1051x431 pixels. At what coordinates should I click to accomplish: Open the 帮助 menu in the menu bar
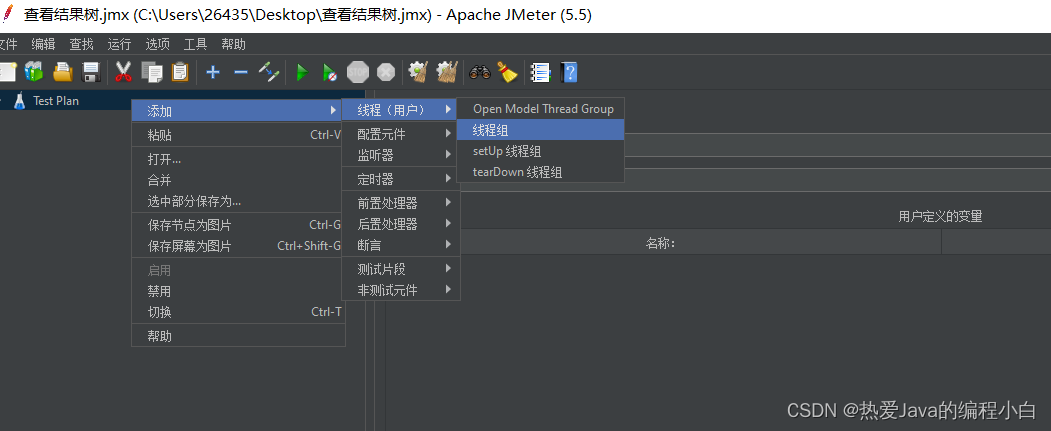point(234,44)
